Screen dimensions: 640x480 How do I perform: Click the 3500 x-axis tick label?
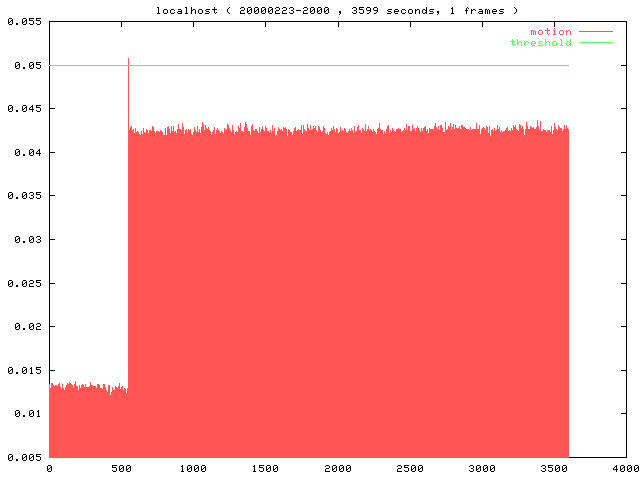554,468
